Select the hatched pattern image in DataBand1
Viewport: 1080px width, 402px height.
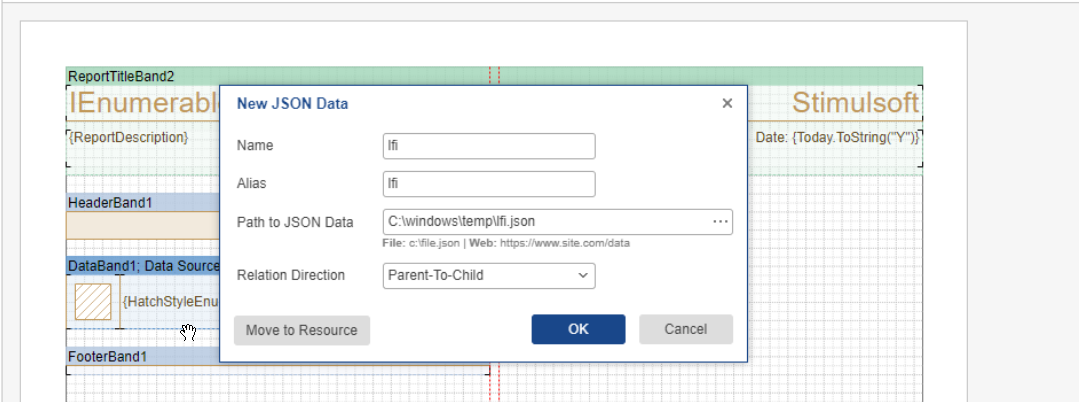(x=92, y=302)
